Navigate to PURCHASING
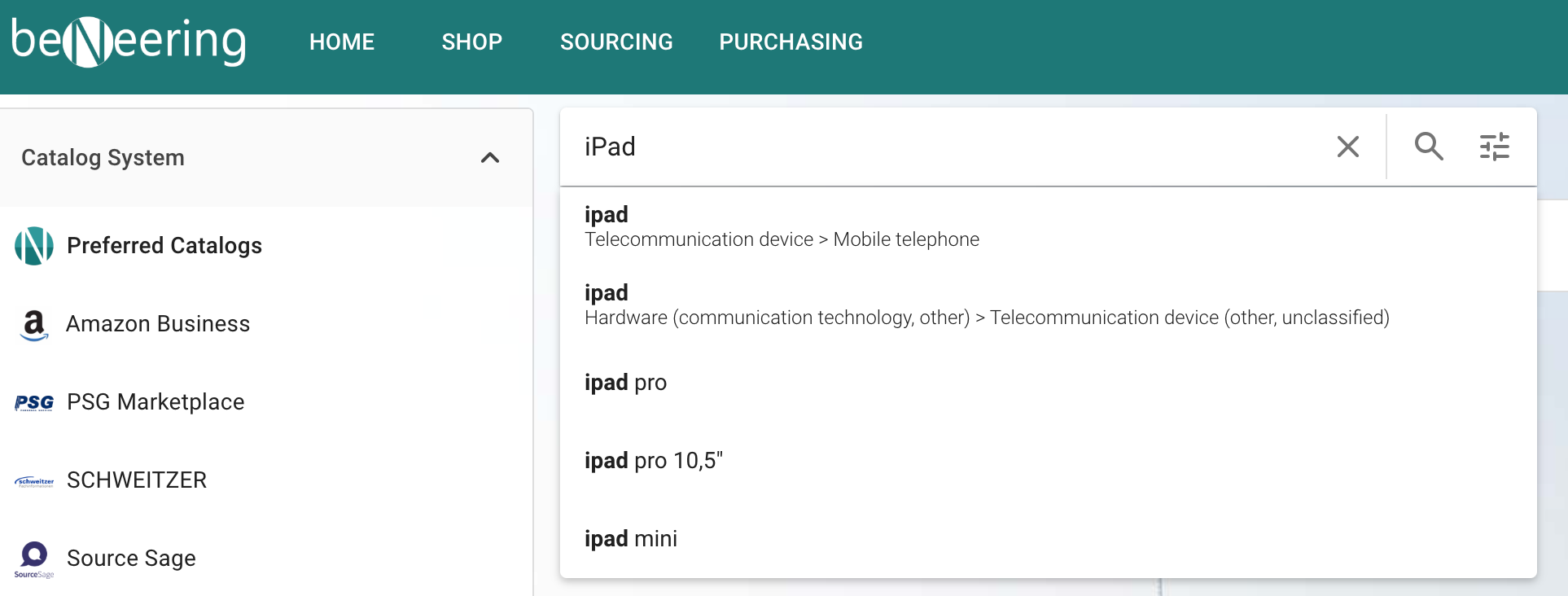 coord(791,42)
